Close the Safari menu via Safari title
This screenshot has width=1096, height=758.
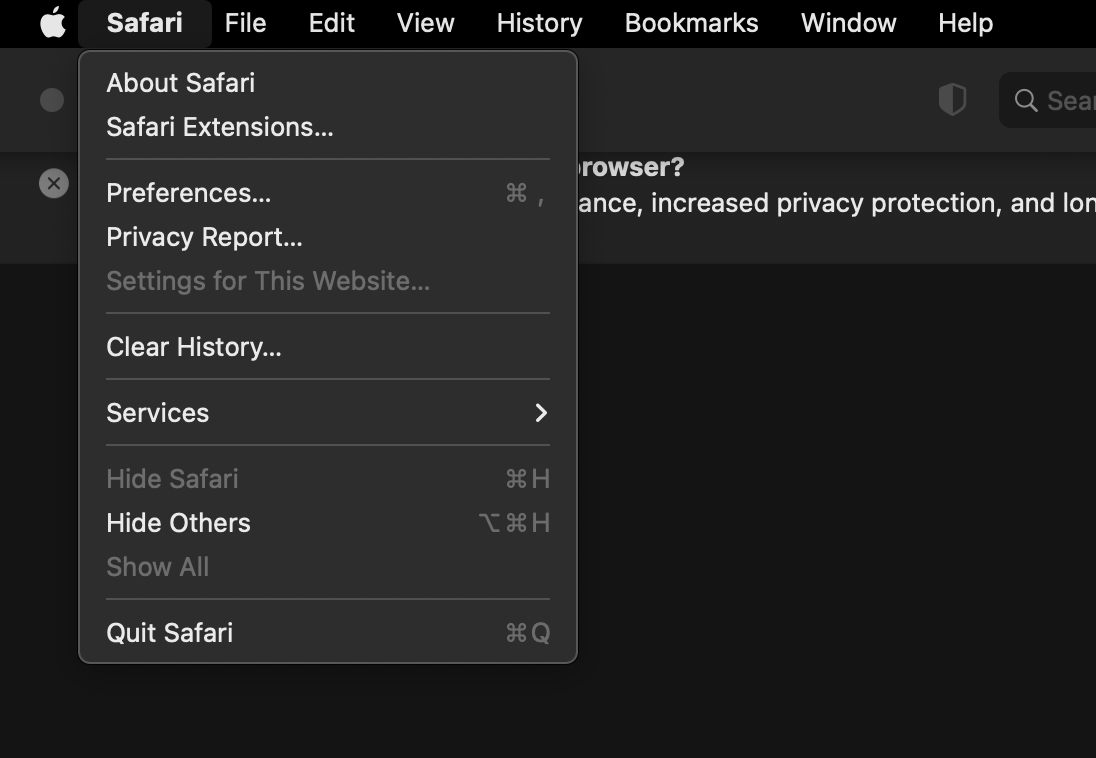point(145,23)
